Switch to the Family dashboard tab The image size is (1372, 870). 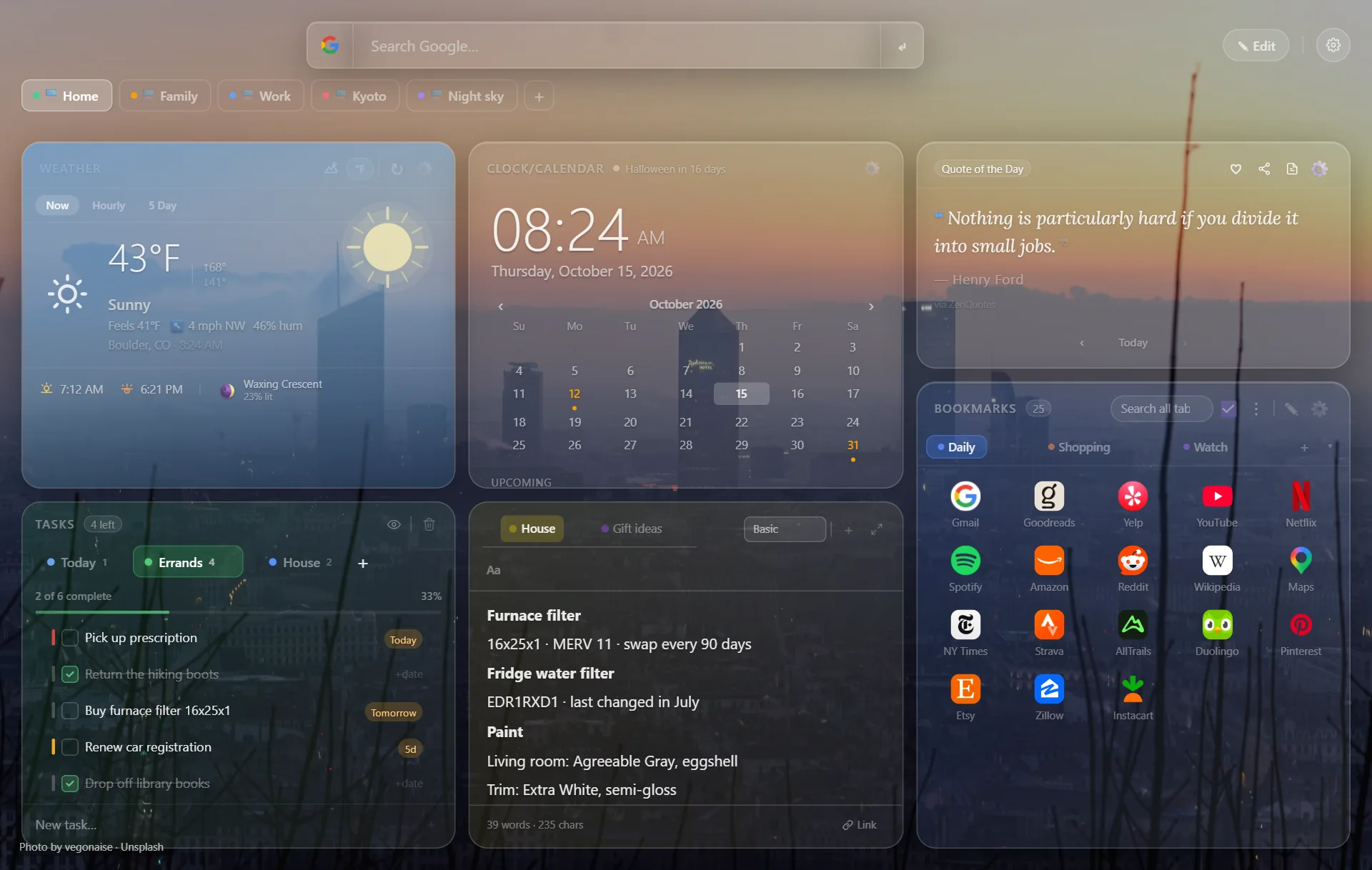coord(164,96)
